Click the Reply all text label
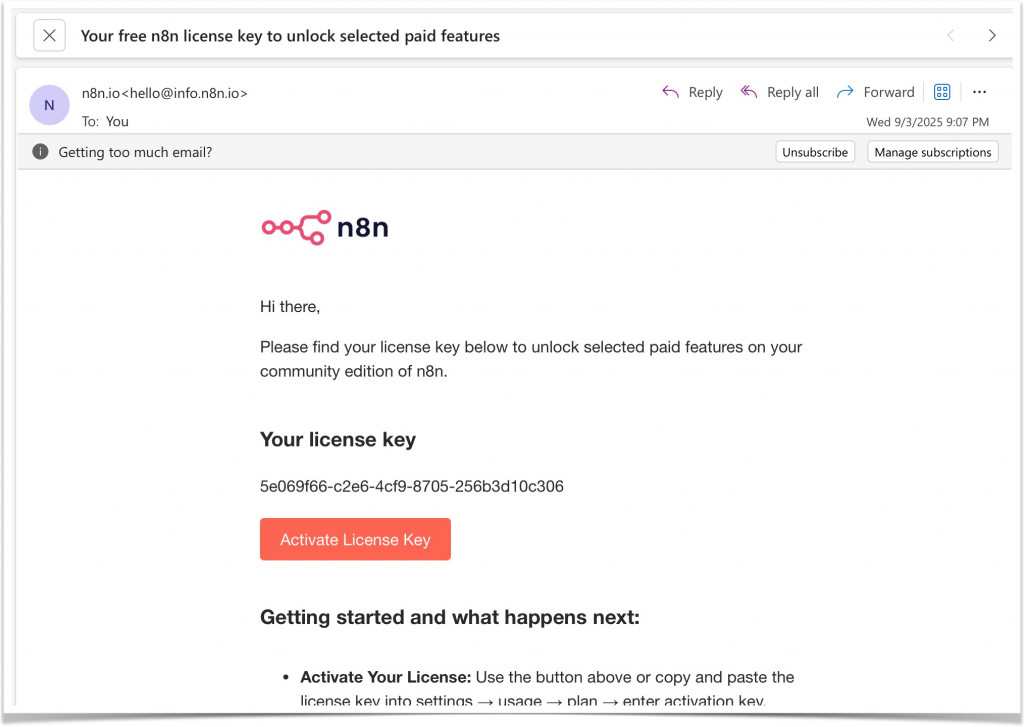This screenshot has width=1024, height=727. point(793,93)
